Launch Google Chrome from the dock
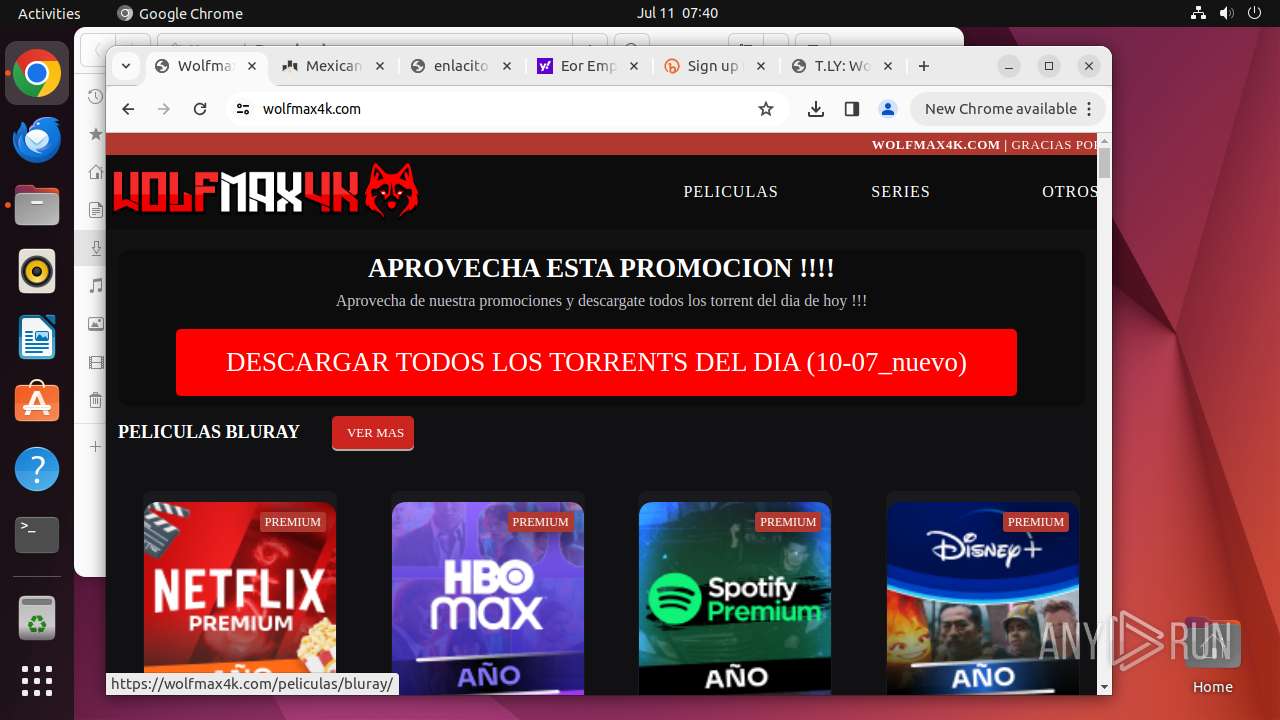The image size is (1280, 720). pyautogui.click(x=37, y=74)
